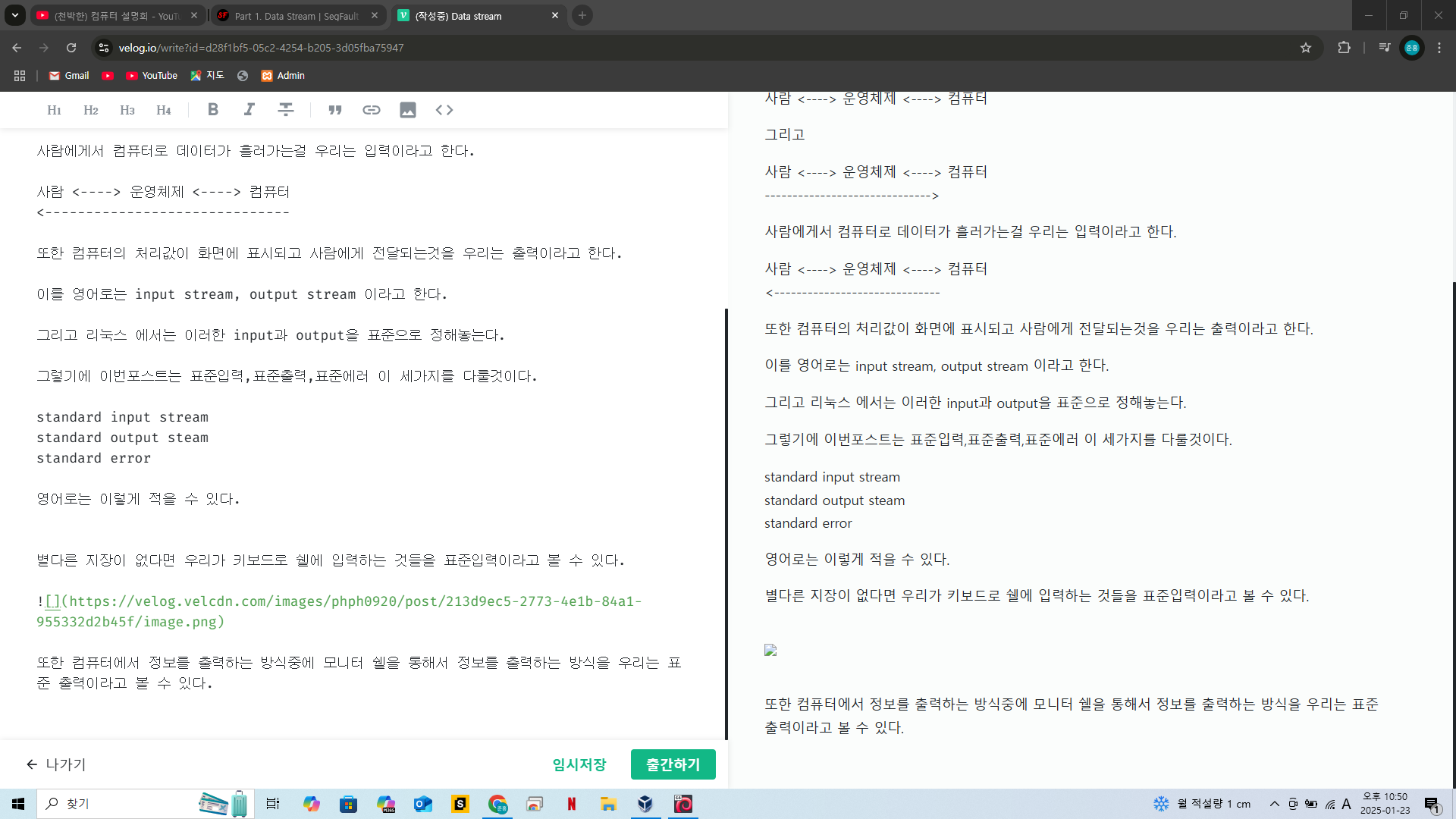
Task: Upload an image with picture icon
Action: coord(408,110)
